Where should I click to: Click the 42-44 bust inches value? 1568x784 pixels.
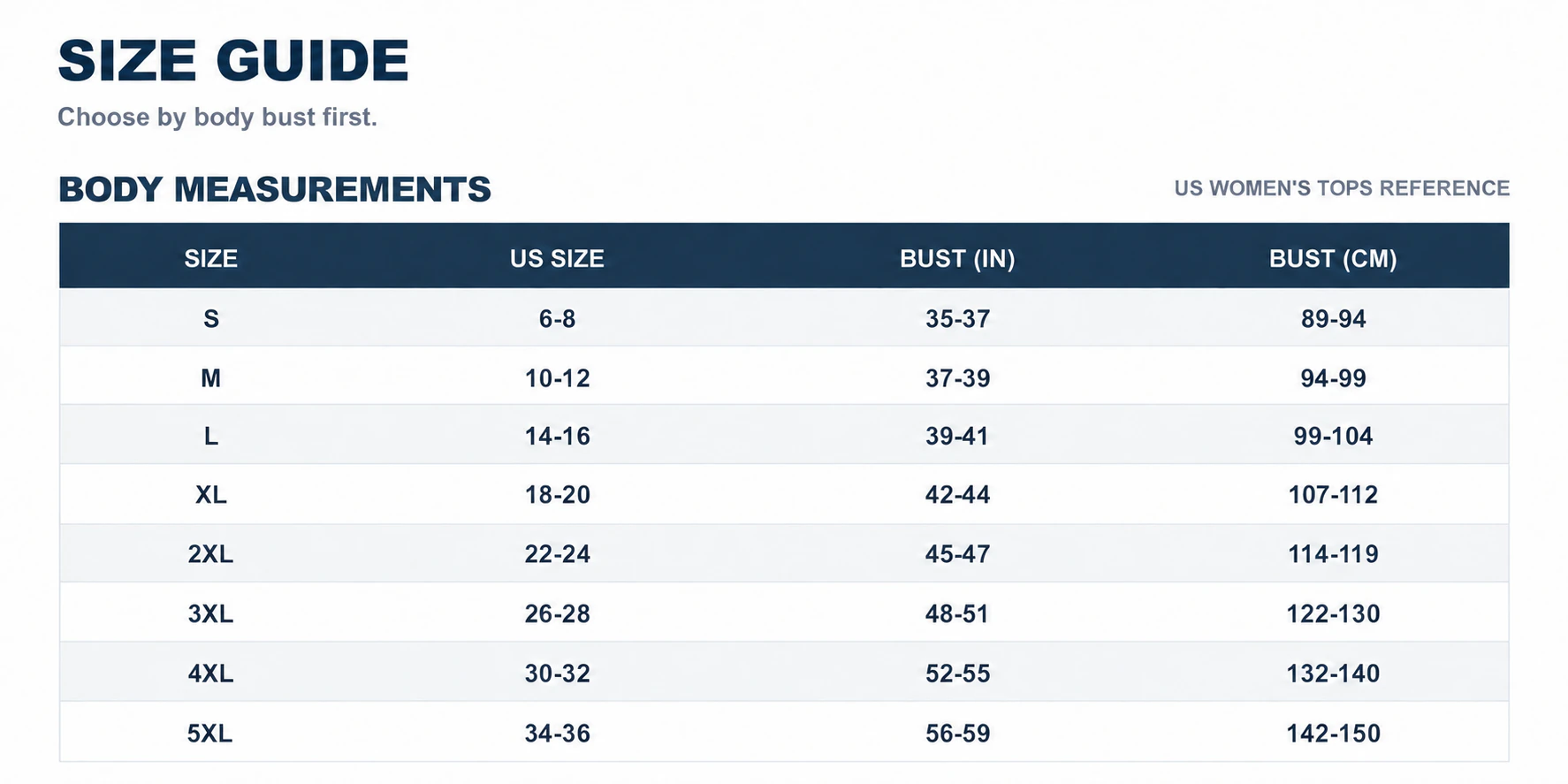957,494
